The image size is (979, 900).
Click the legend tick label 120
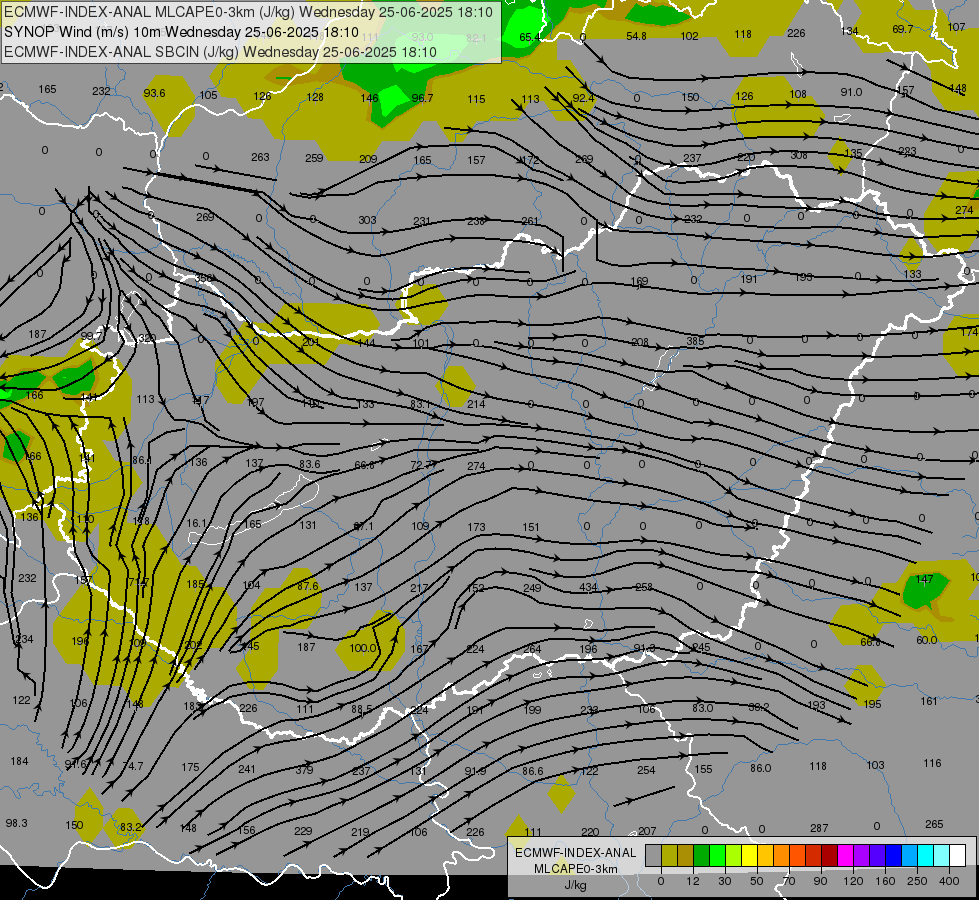[x=853, y=881]
